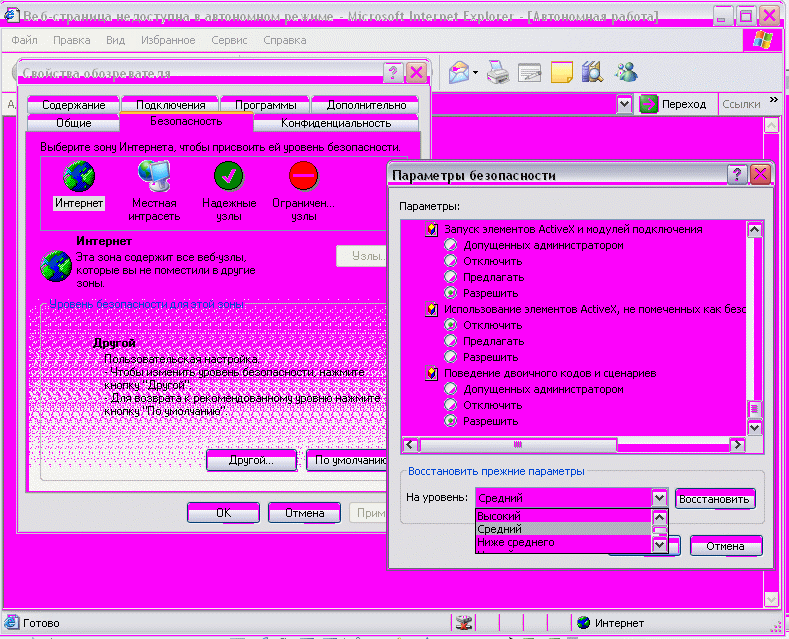Select Допущенных администратором under Поведение двоичного кодов
The height and width of the screenshot is (639, 789).
(450, 389)
